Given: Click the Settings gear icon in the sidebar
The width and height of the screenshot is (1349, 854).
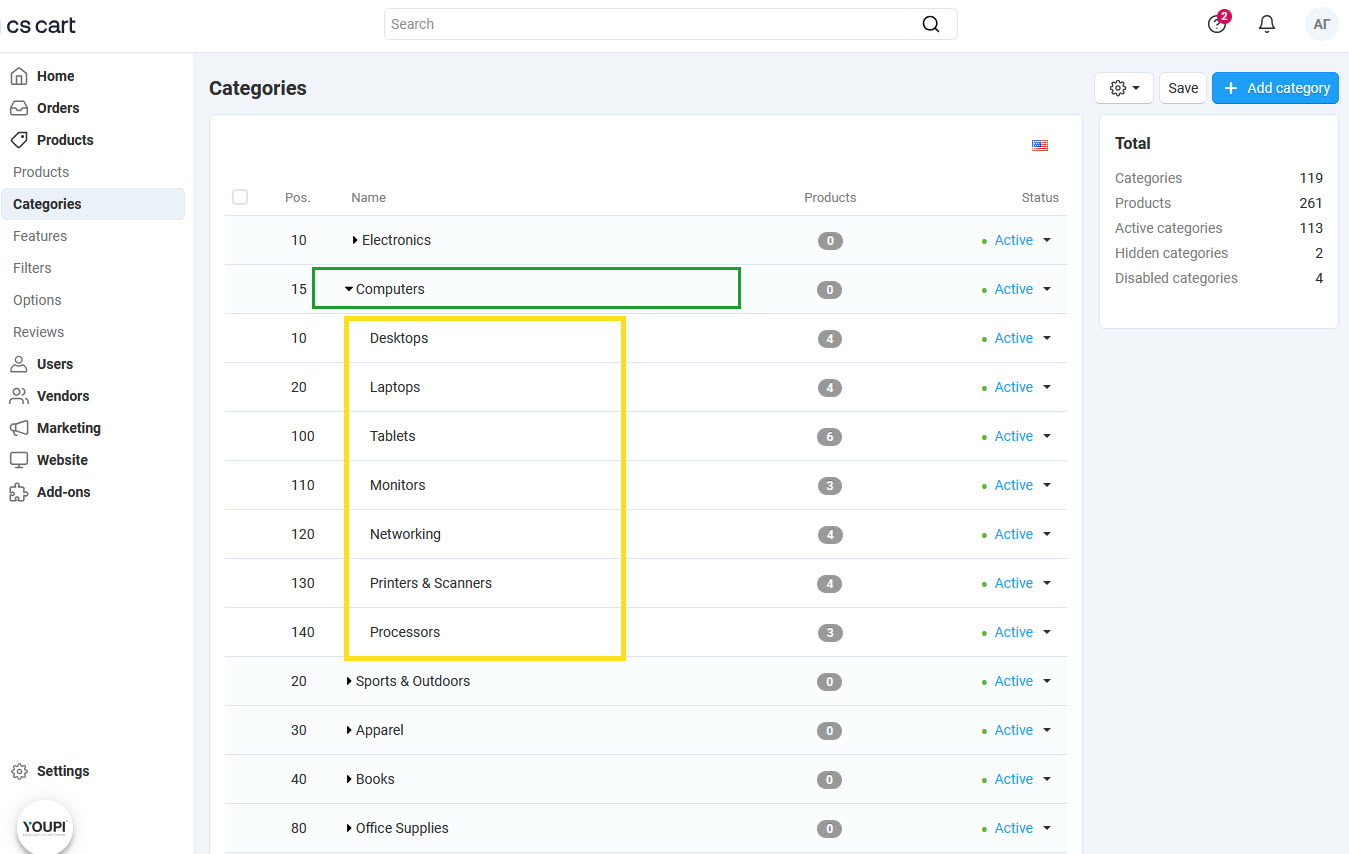Looking at the screenshot, I should [19, 771].
